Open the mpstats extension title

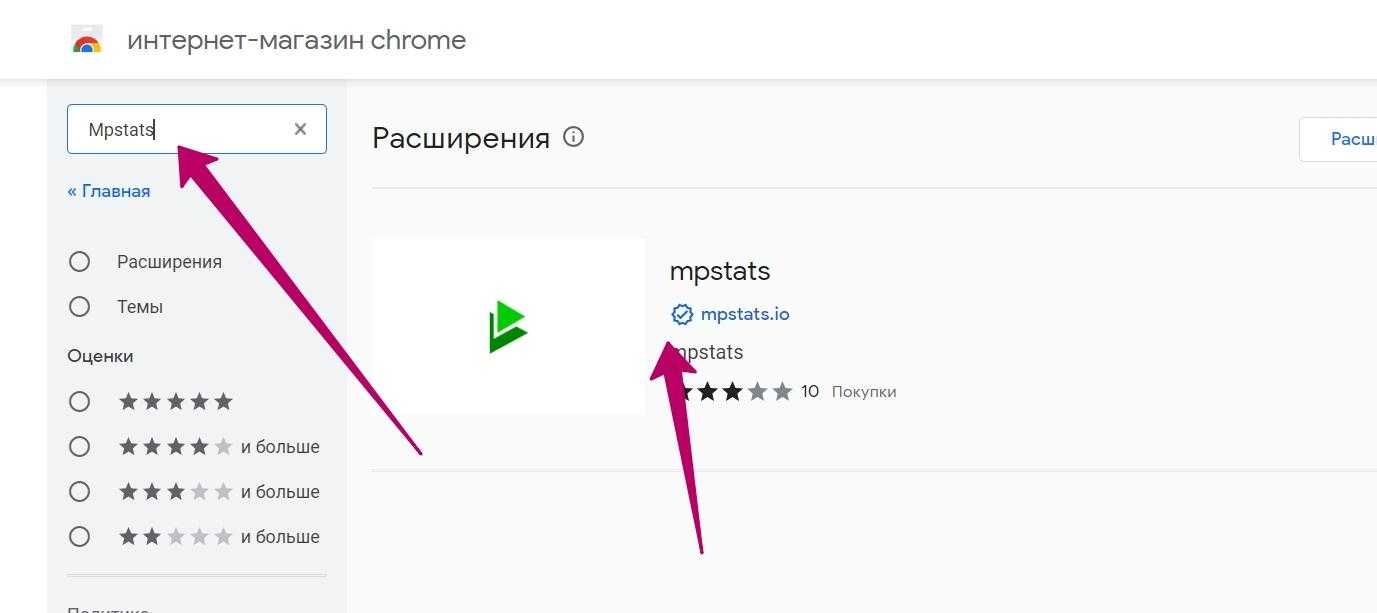coord(720,271)
